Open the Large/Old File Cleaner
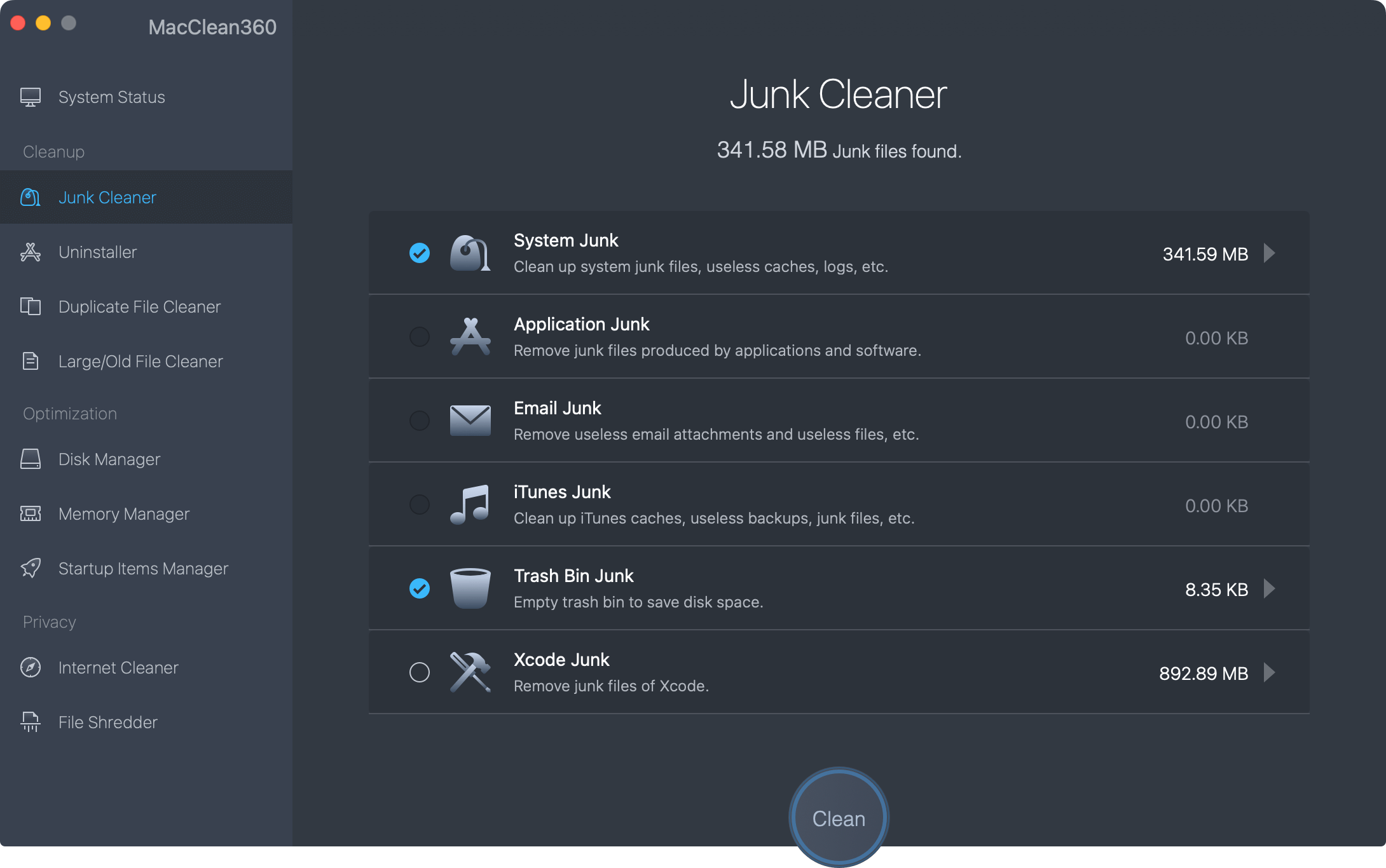 [140, 361]
